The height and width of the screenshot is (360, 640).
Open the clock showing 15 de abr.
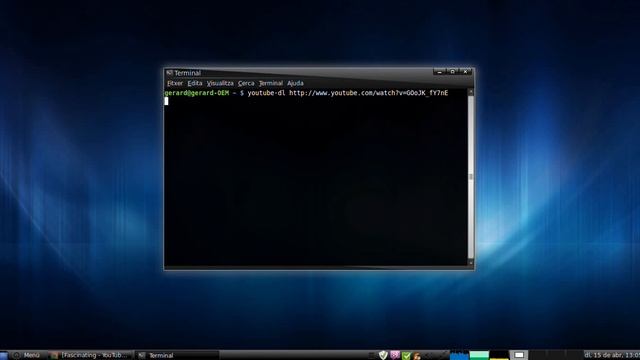[x=611, y=355]
